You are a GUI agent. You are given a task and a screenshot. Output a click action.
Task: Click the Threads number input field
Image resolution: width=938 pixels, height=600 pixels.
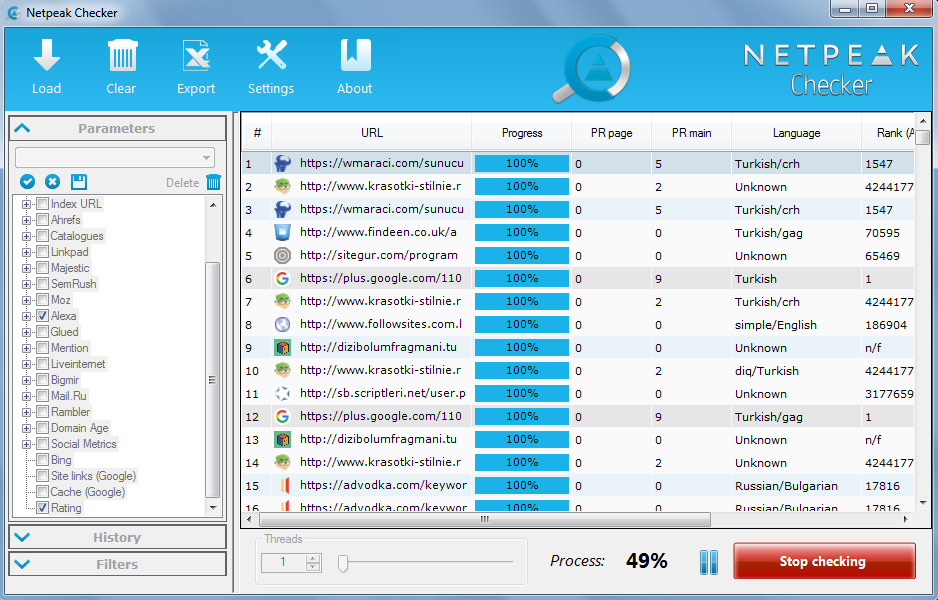284,562
